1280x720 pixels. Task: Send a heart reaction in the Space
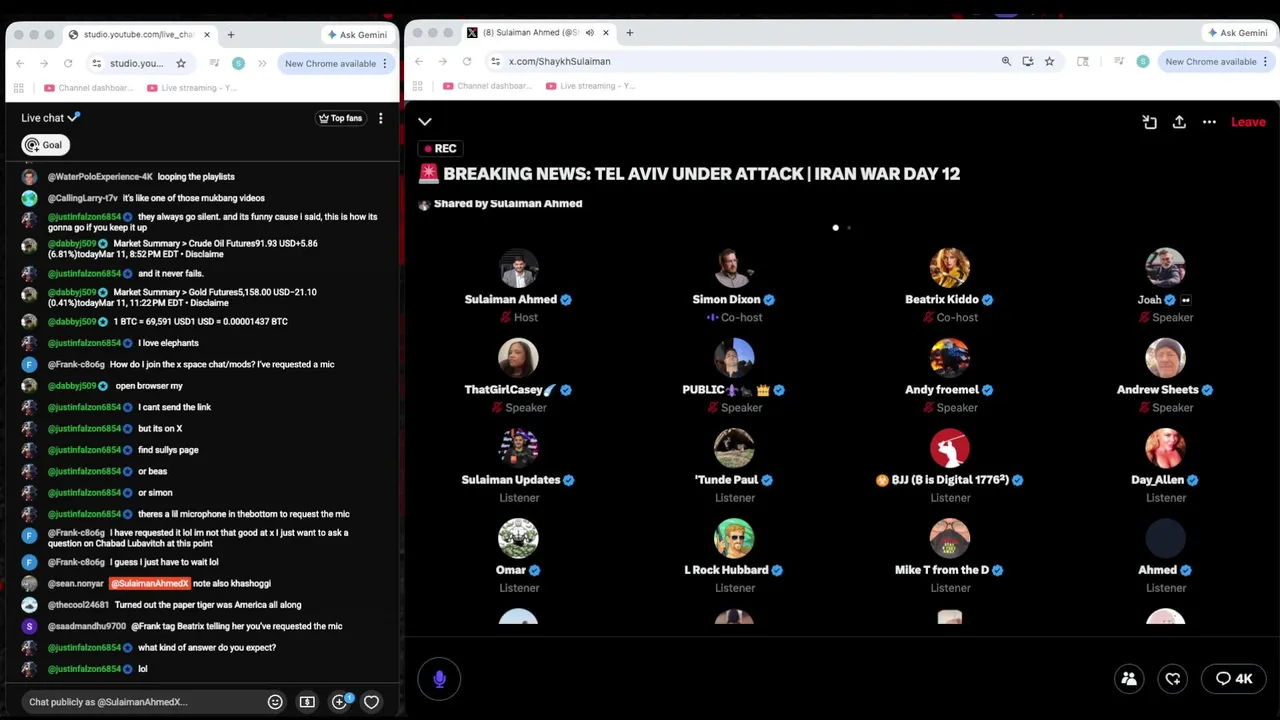1173,679
